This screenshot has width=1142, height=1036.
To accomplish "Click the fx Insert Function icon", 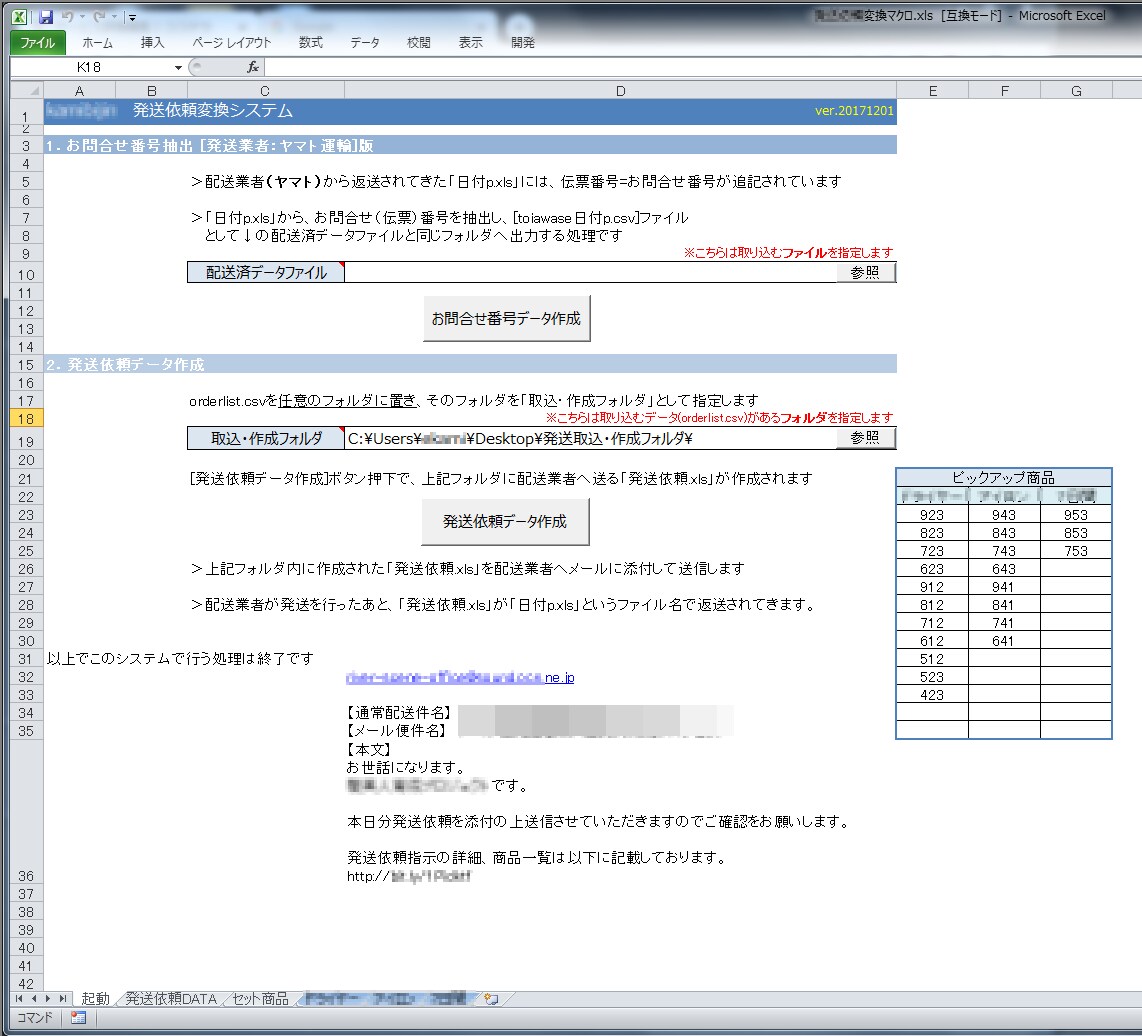I will click(253, 67).
